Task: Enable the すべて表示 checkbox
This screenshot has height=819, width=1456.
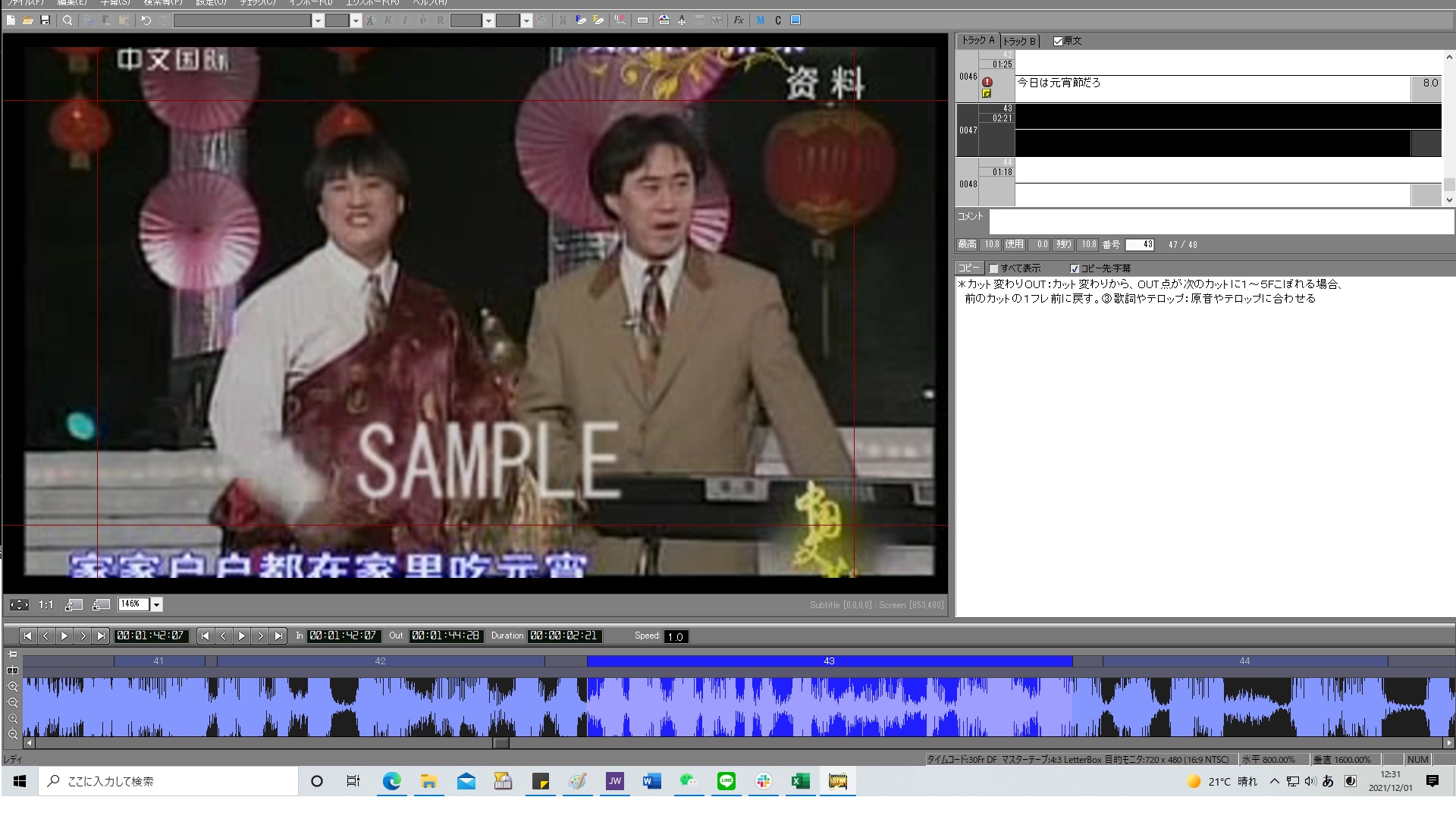Action: click(x=993, y=268)
